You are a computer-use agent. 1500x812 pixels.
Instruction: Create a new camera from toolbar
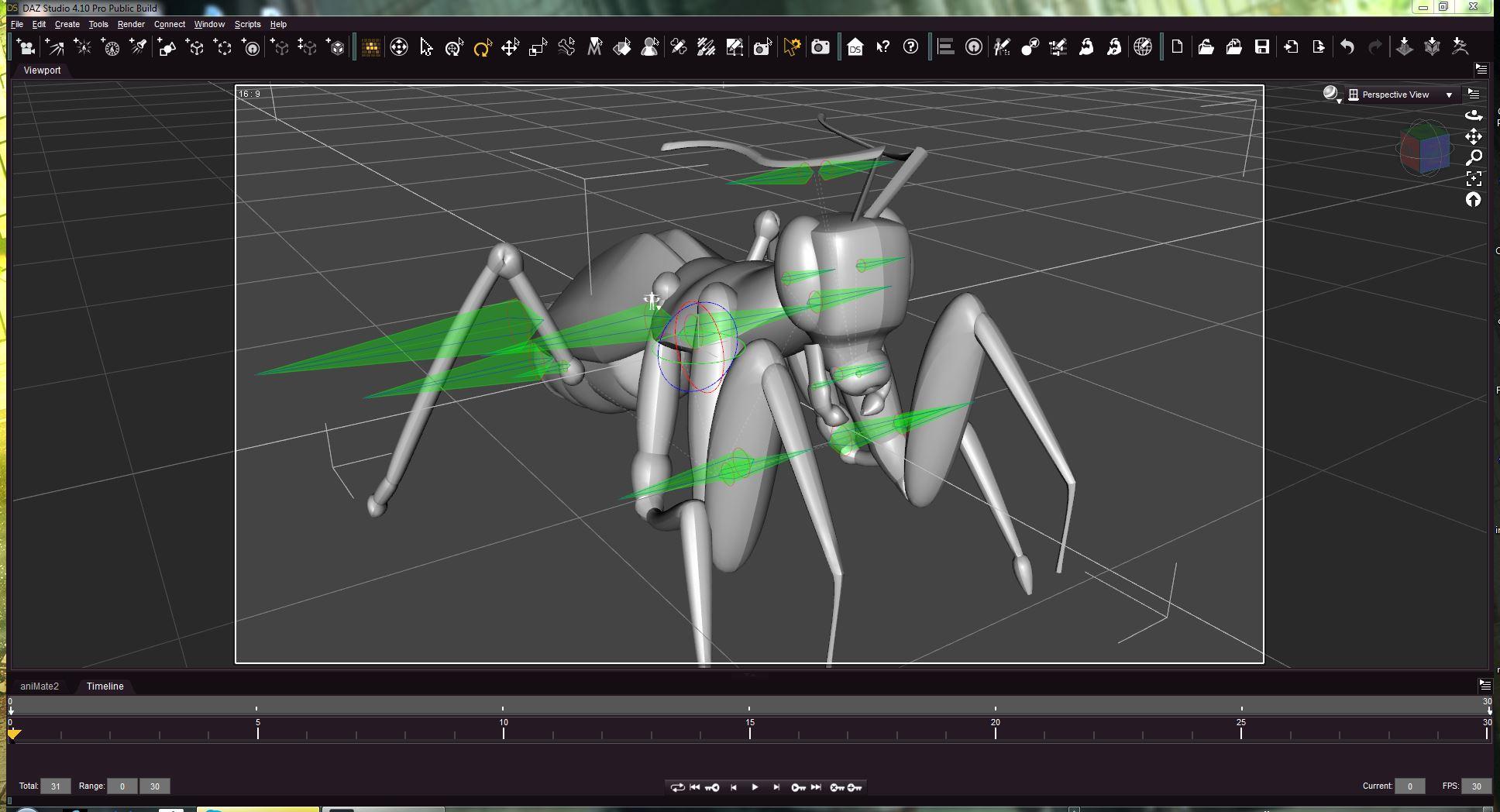[26, 47]
